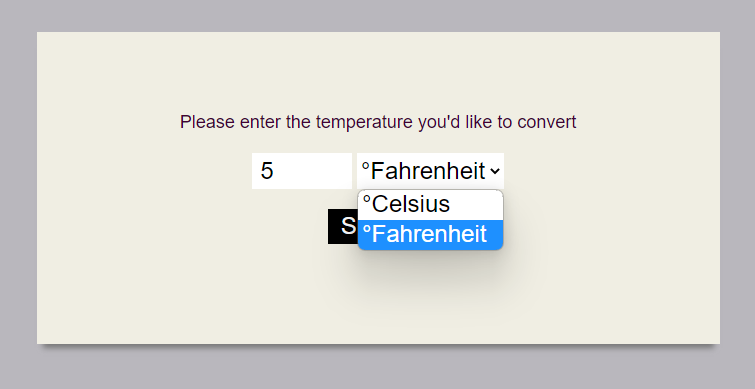Viewport: 755px width, 389px height.
Task: Click the temperature number input showing 5
Action: (302, 171)
